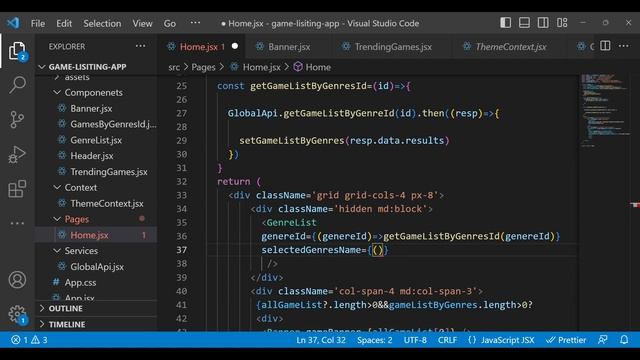Image resolution: width=640 pixels, height=360 pixels.
Task: Go to line via Ln 37, Col 32
Action: click(321, 340)
